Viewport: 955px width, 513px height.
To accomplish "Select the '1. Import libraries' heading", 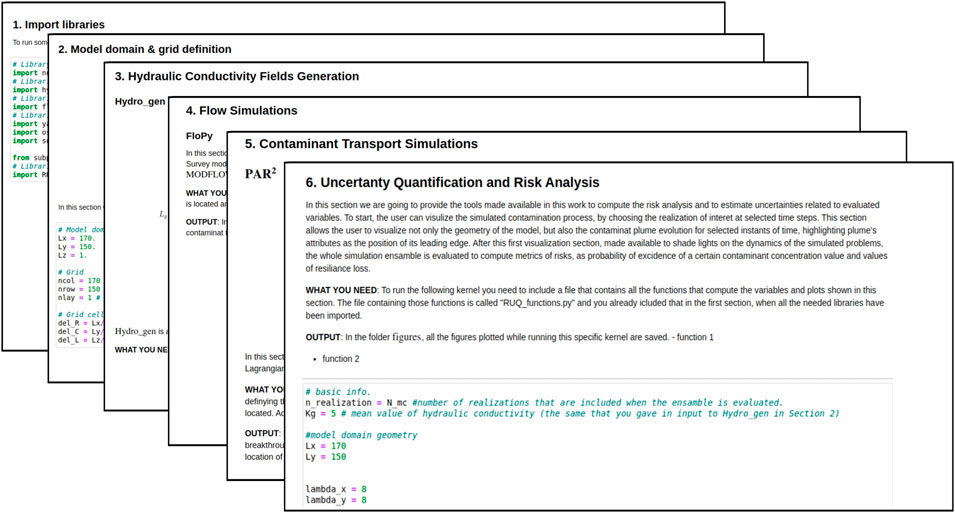I will coord(58,25).
